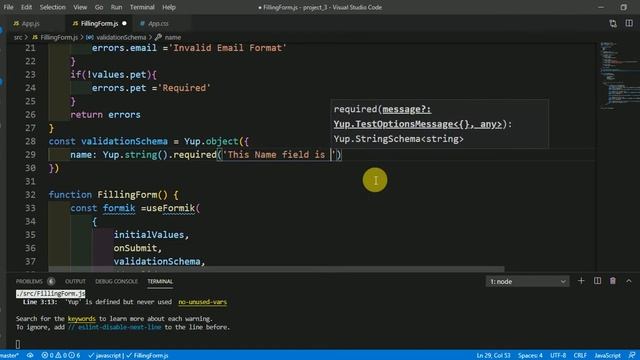This screenshot has width=640, height=360.
Task: Click the feedback icon in status bar
Action: [631, 356]
